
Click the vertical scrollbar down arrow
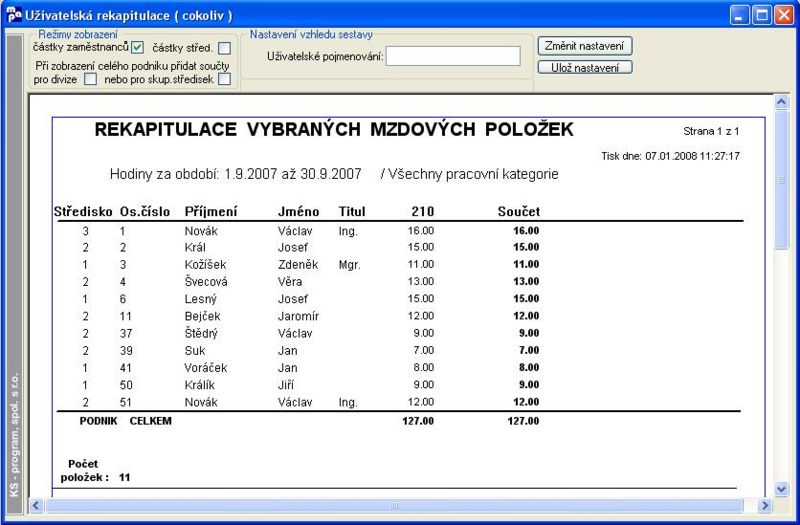tap(781, 489)
